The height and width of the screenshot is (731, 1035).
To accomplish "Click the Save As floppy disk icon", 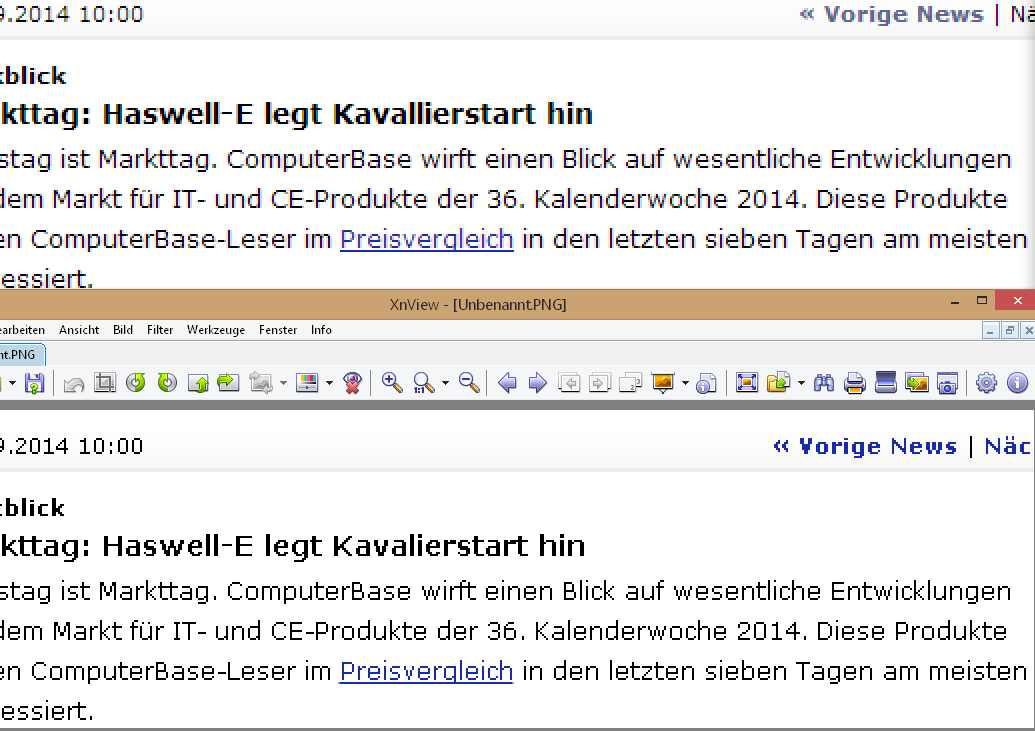I will pyautogui.click(x=34, y=383).
